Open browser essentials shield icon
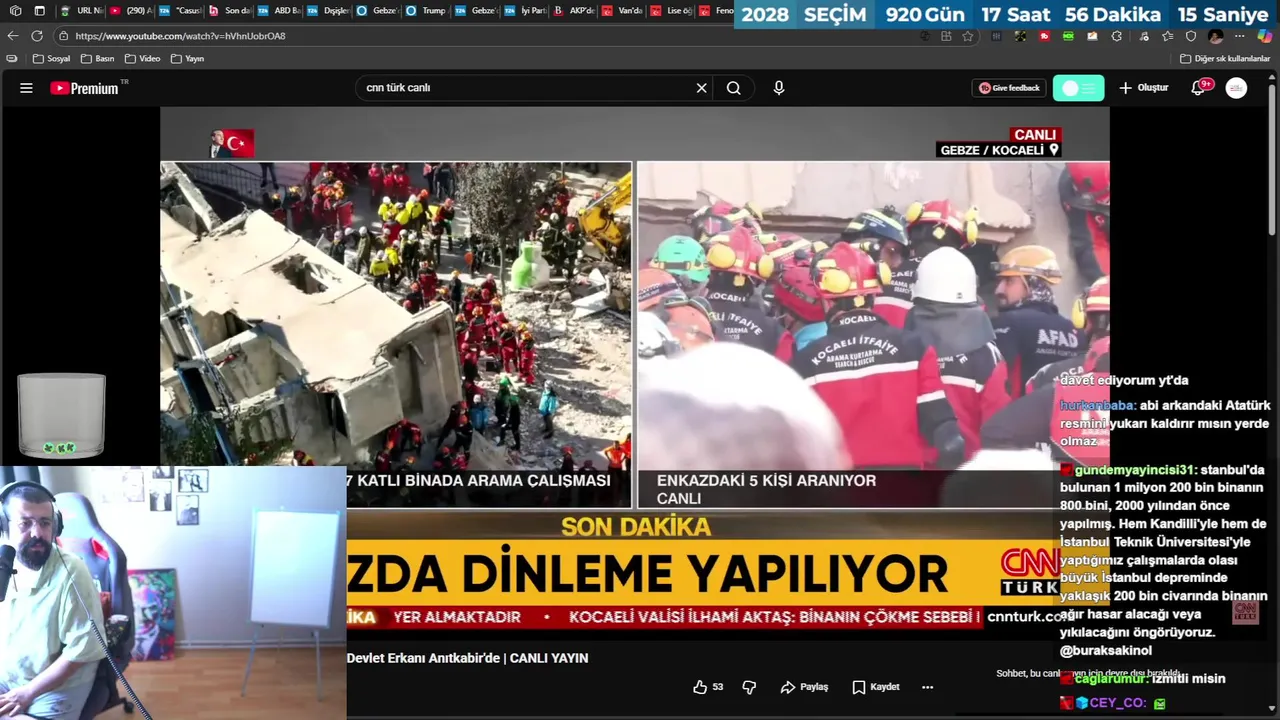 click(x=1191, y=36)
